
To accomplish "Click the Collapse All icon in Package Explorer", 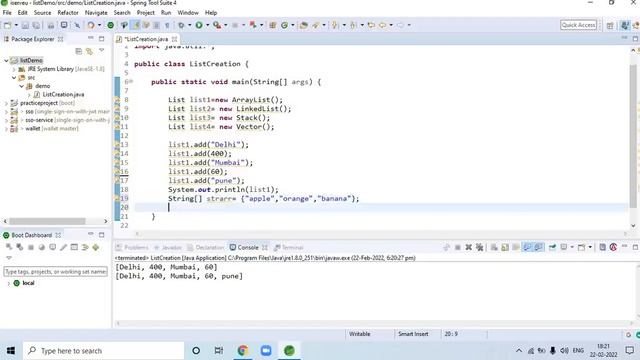I will coord(79,51).
